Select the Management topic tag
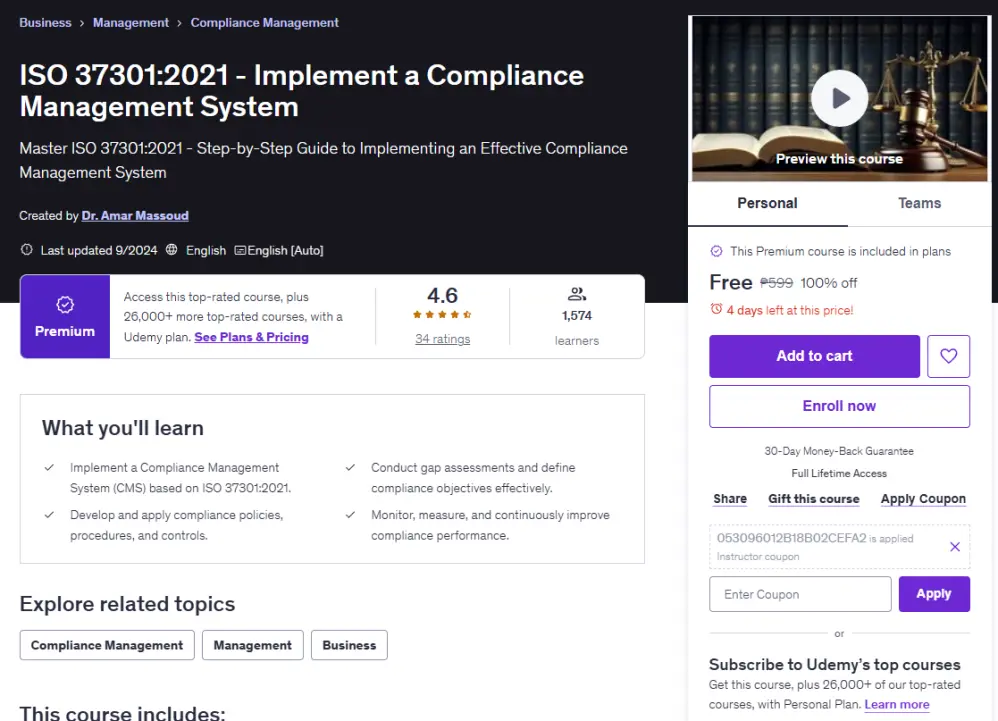998x721 pixels. 253,645
